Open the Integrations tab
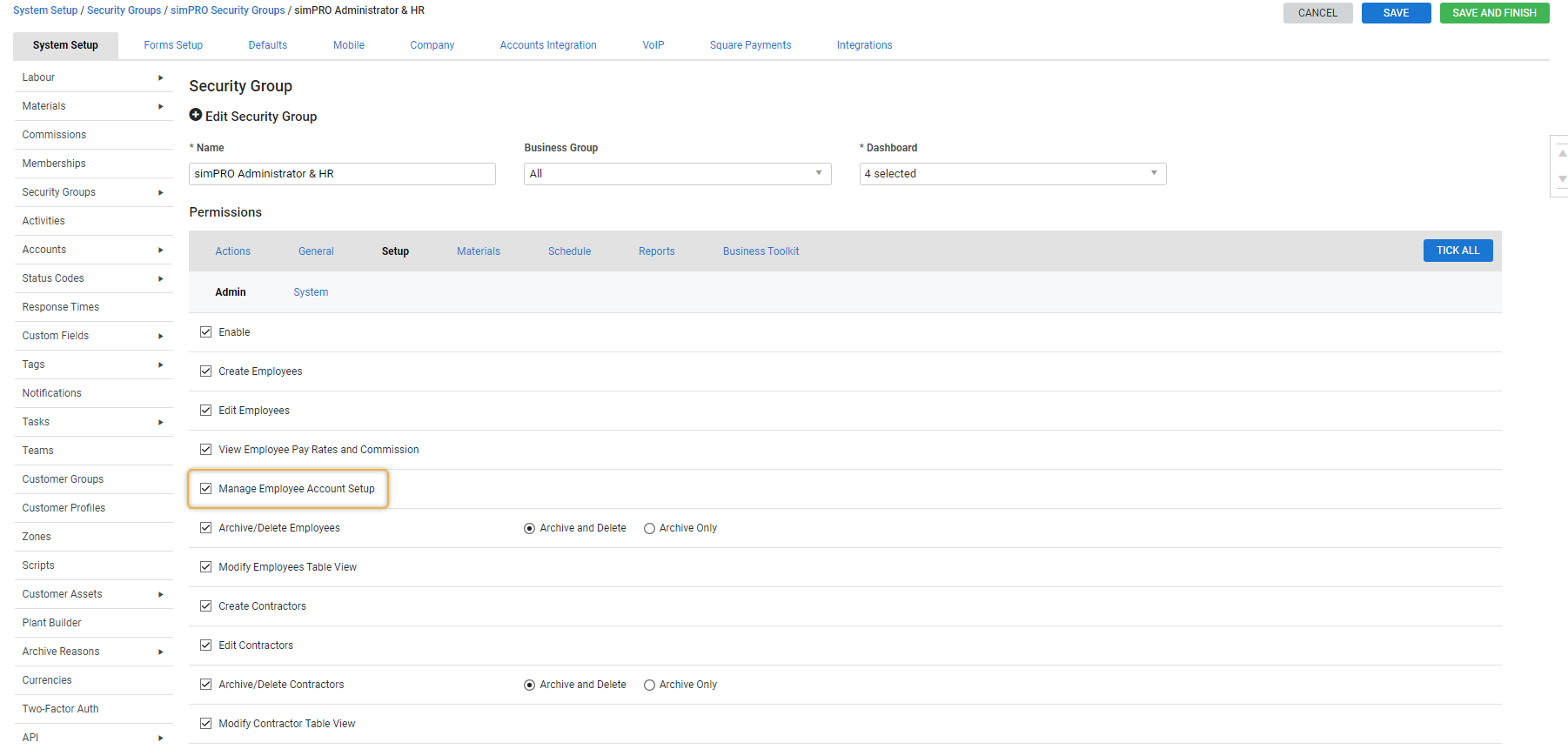 (864, 45)
